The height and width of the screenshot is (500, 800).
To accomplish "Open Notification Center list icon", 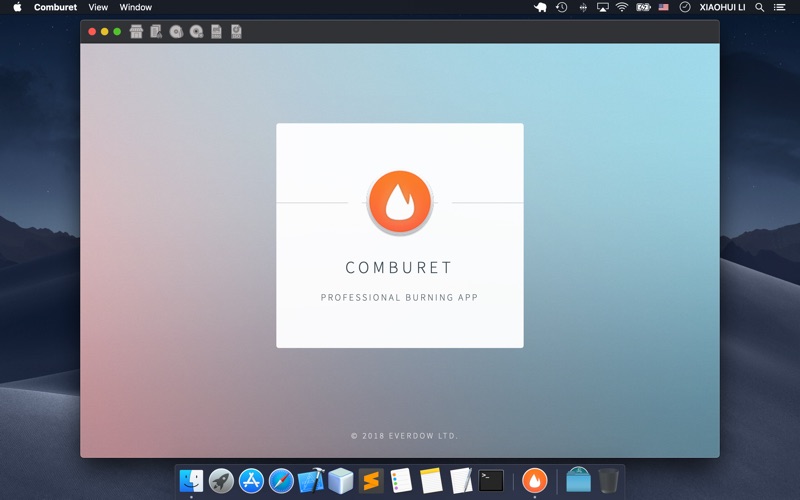I will pyautogui.click(x=779, y=7).
